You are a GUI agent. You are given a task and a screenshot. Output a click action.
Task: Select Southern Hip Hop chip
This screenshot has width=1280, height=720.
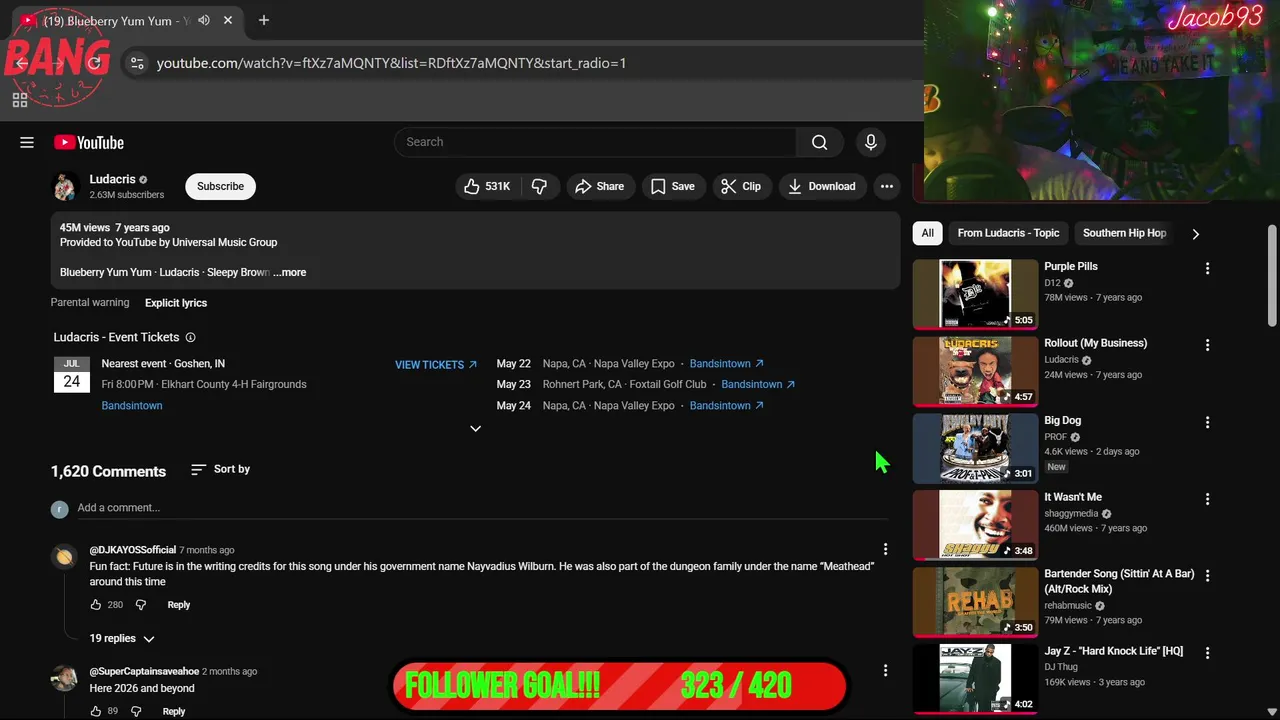click(x=1124, y=233)
